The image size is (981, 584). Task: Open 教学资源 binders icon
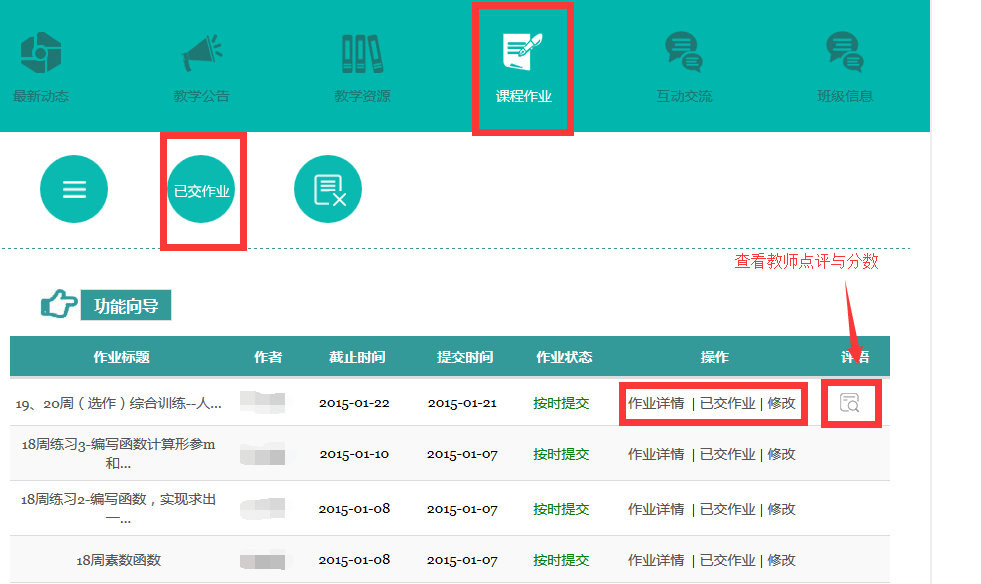point(361,53)
